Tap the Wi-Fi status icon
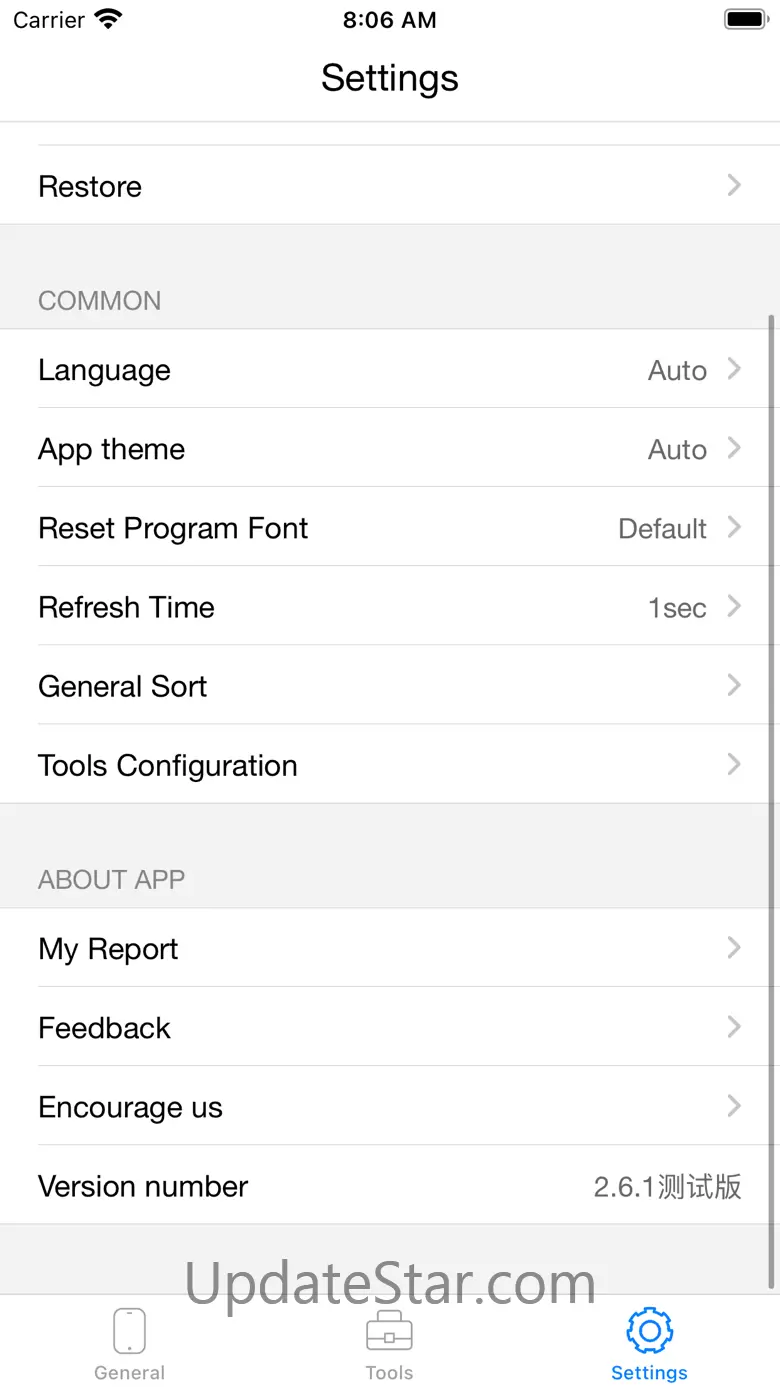Image resolution: width=780 pixels, height=1387 pixels. point(107,19)
